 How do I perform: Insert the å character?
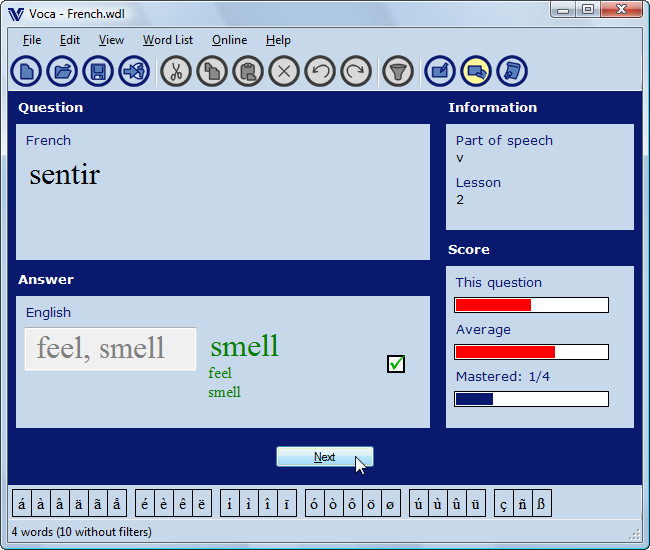click(117, 503)
